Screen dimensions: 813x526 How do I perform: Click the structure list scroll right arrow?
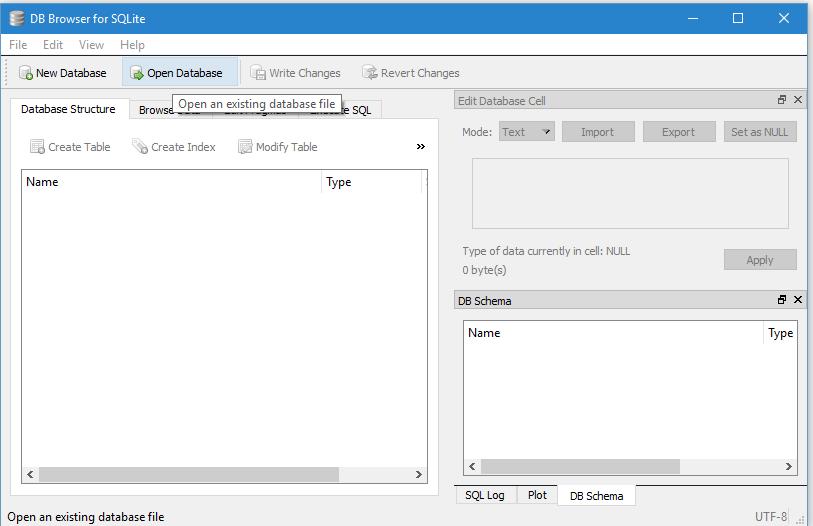(418, 474)
